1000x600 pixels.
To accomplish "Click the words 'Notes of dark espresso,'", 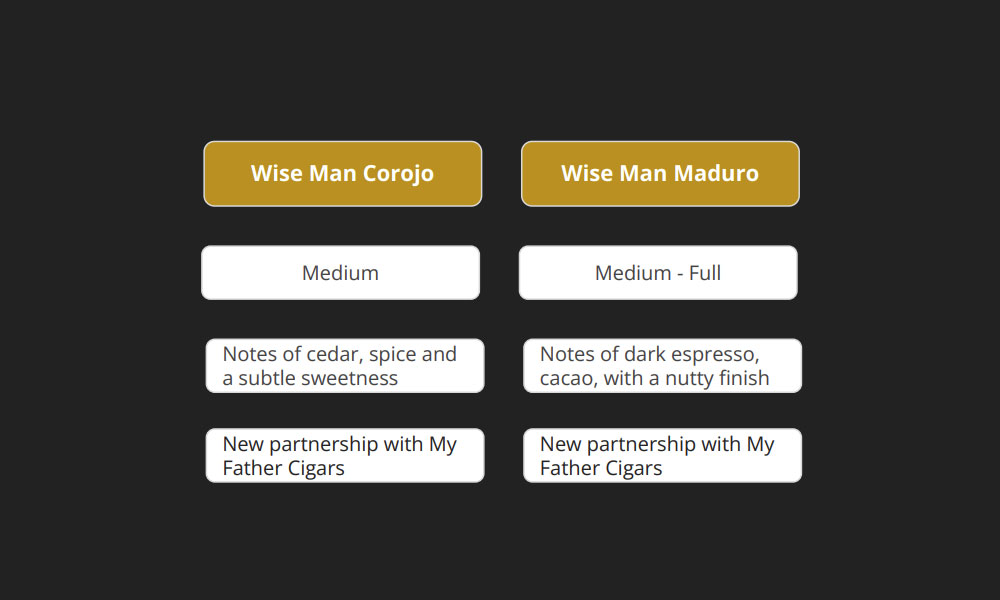I will pyautogui.click(x=650, y=354).
